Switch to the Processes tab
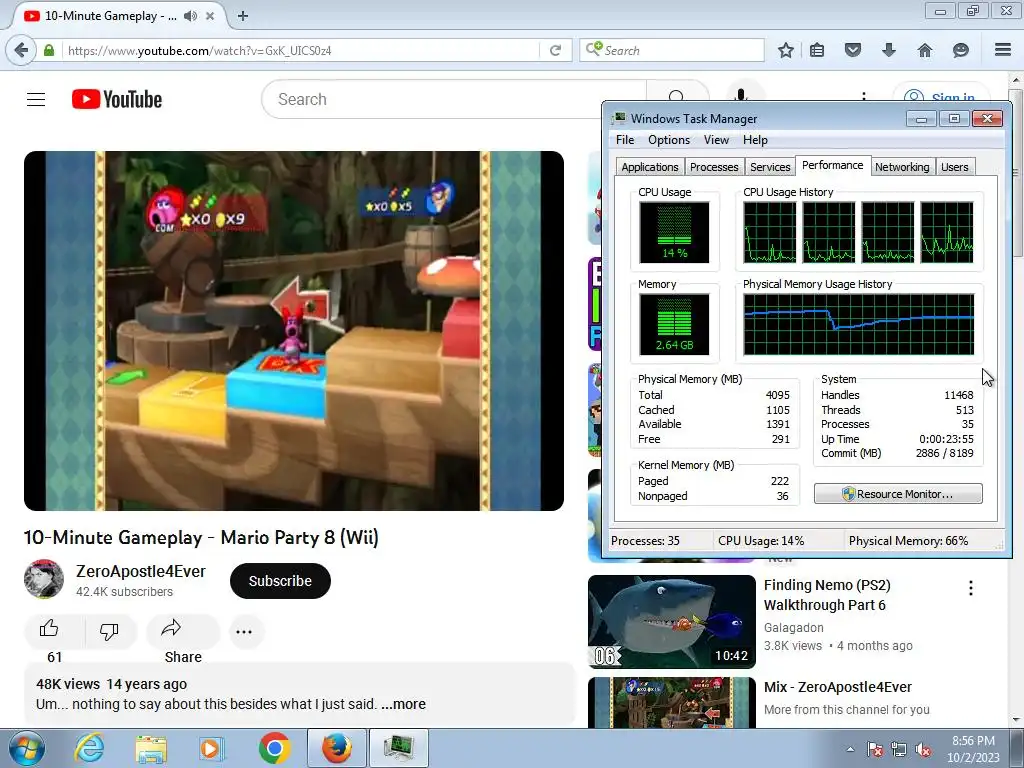 714,167
